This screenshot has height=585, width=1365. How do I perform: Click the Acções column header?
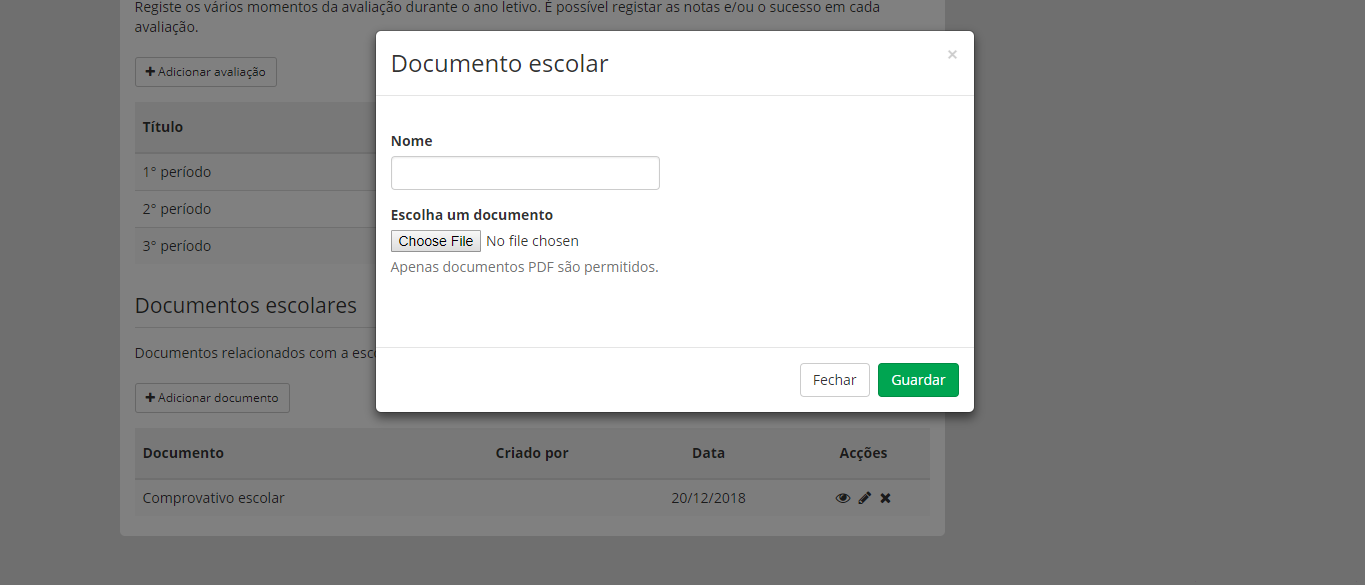(x=863, y=453)
